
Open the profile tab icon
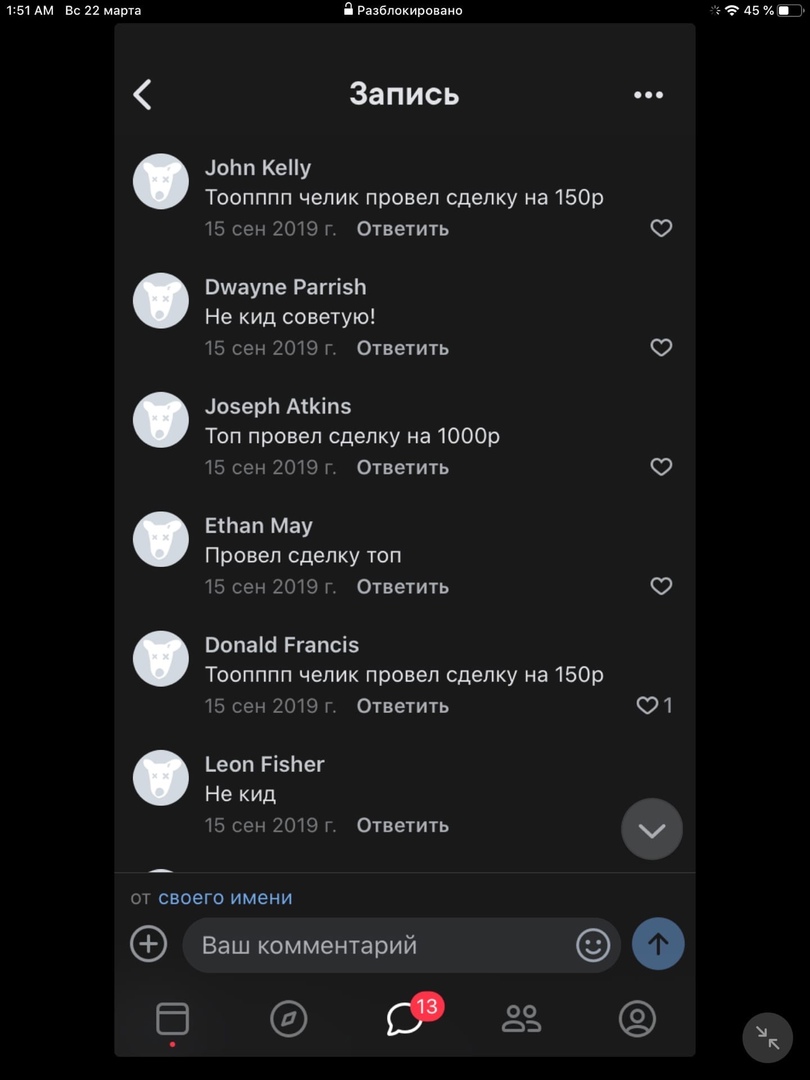coord(637,1019)
